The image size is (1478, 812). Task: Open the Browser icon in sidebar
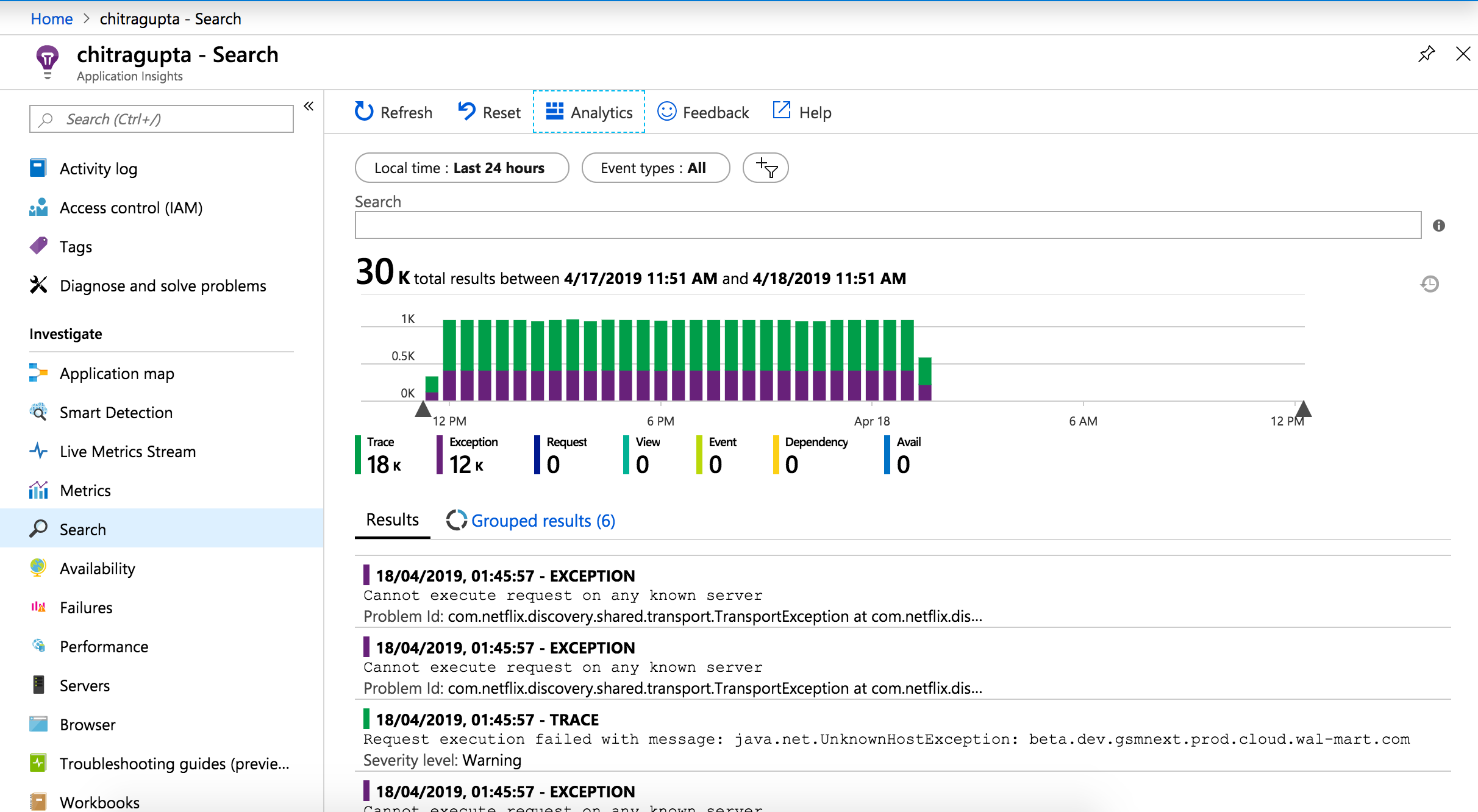[38, 724]
